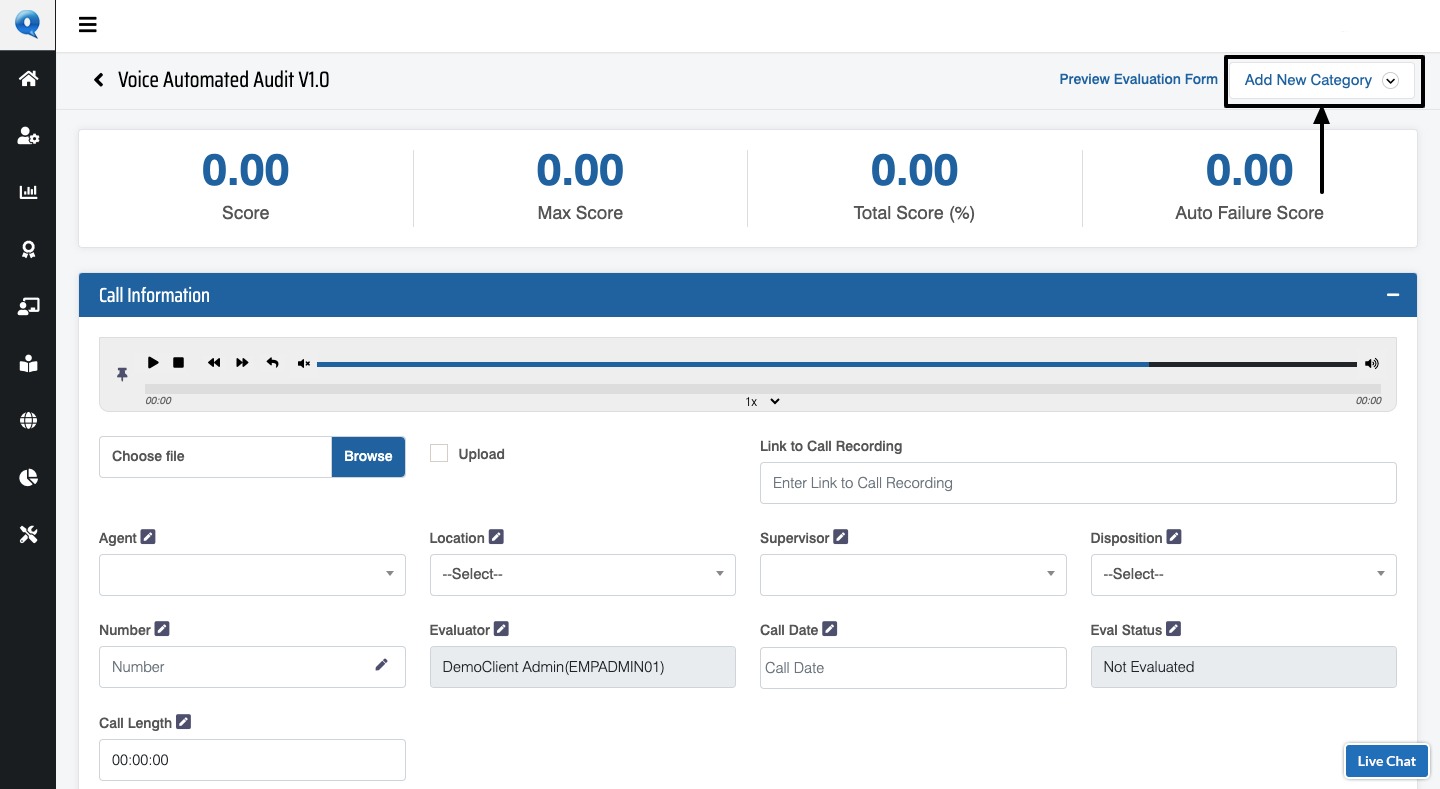Click the Home icon in sidebar
Image resolution: width=1440 pixels, height=789 pixels.
point(28,78)
